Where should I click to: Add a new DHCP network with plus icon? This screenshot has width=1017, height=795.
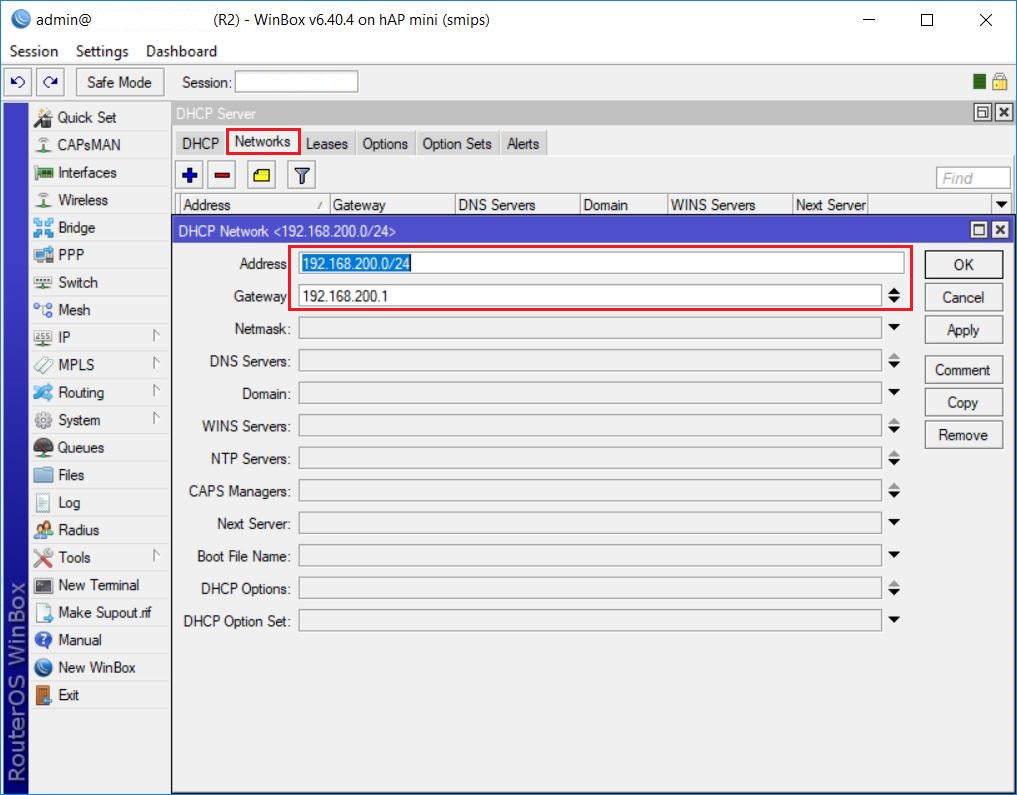click(189, 175)
